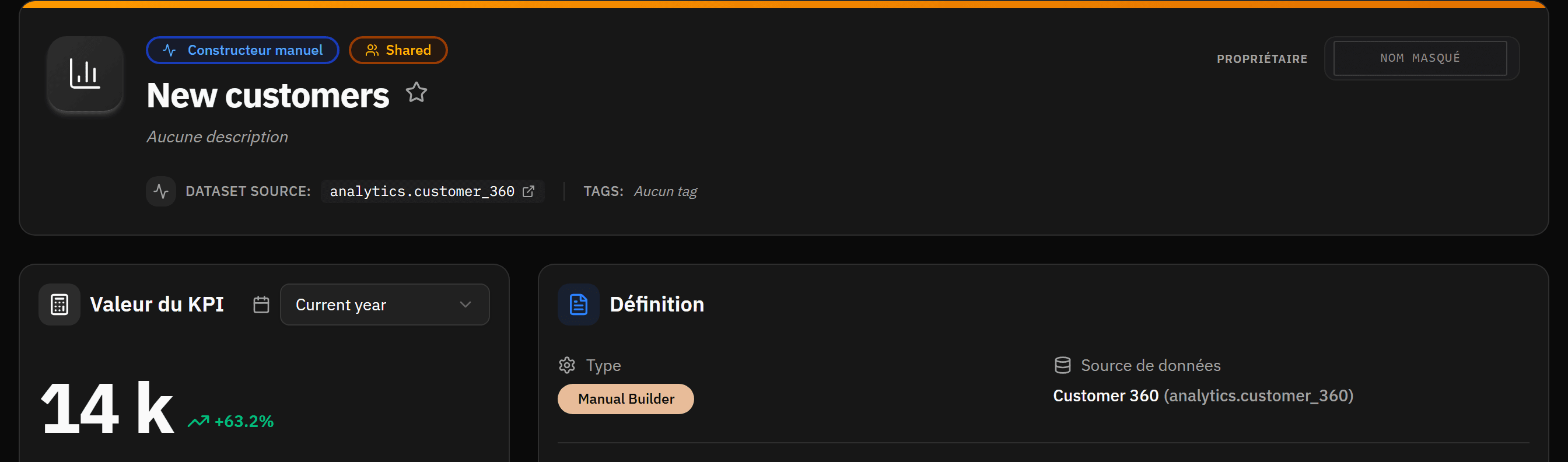This screenshot has width=1568, height=462.
Task: Click the green trend arrow next to +63.2%
Action: click(x=198, y=421)
